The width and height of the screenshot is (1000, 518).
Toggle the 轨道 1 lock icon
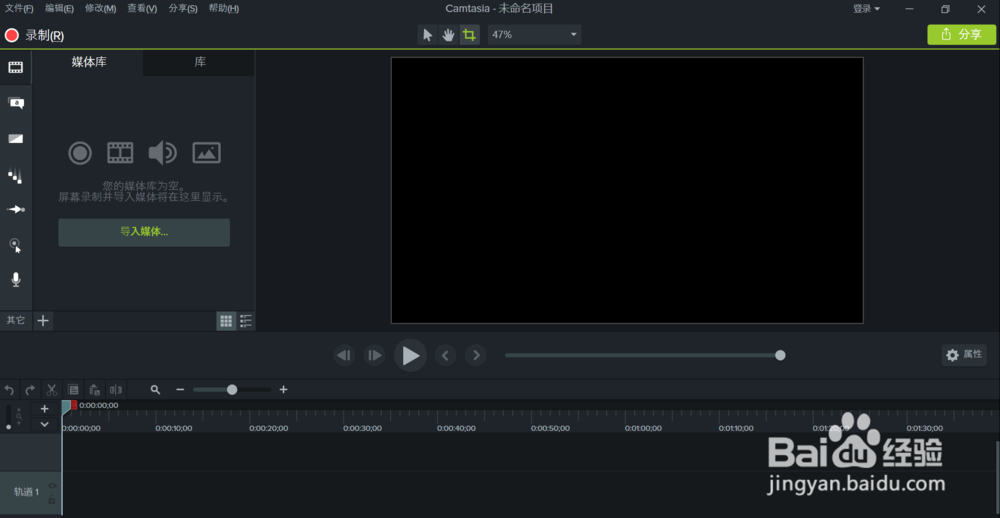(52, 500)
